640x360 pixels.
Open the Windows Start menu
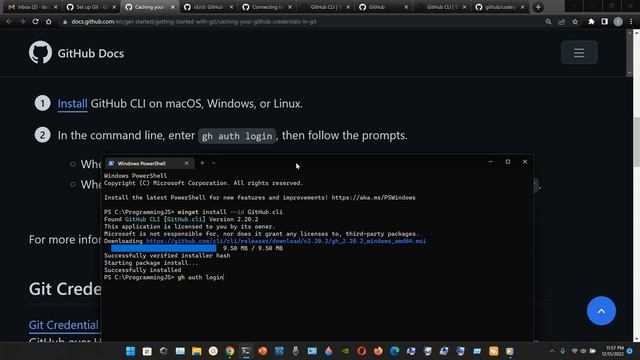tap(131, 351)
